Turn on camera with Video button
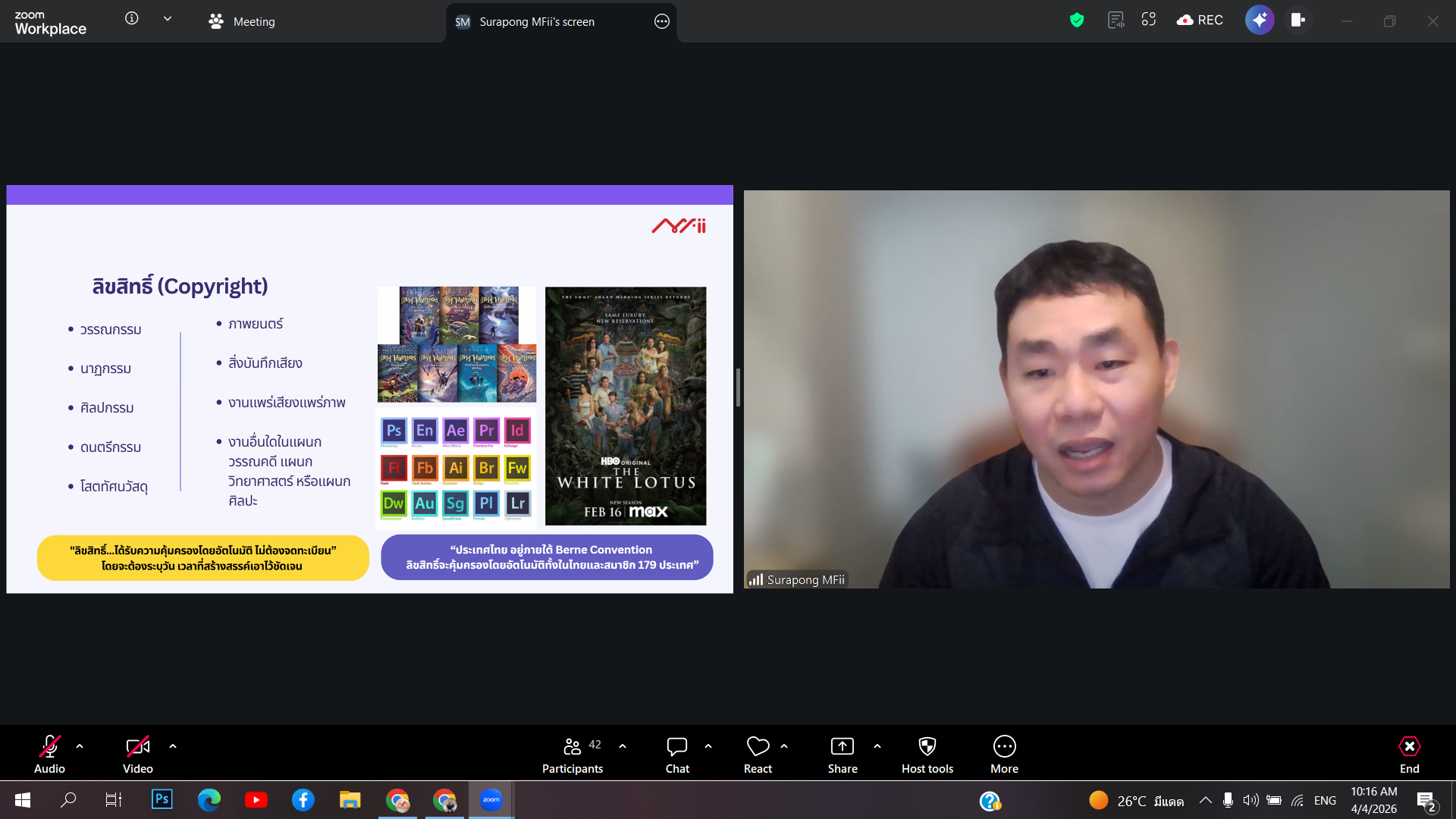1456x819 pixels. coord(137,755)
